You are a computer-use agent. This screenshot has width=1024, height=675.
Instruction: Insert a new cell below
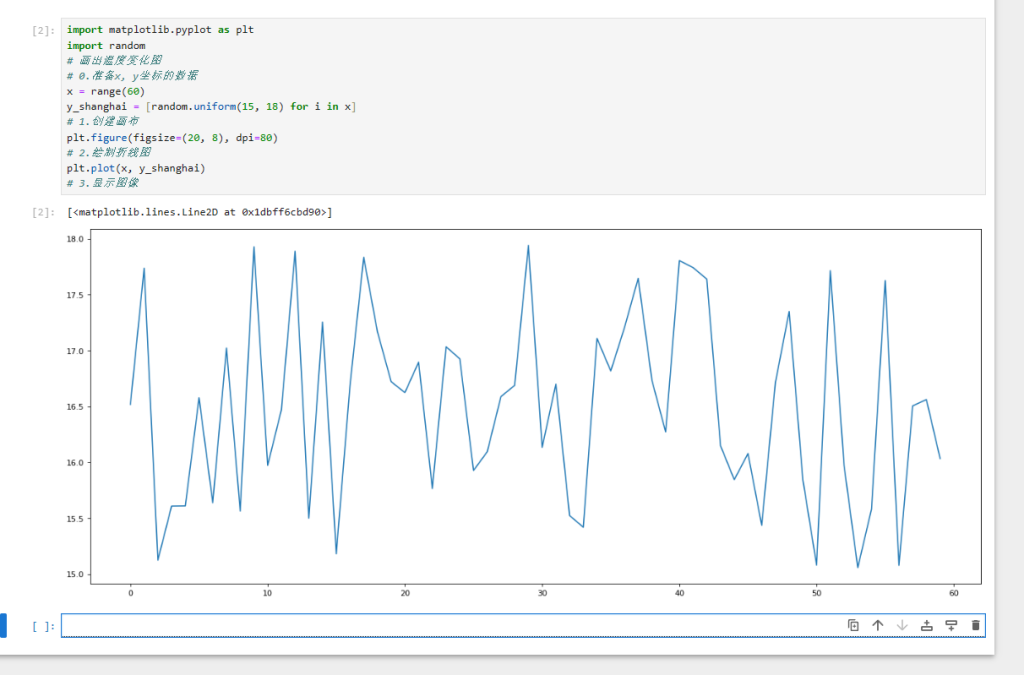(951, 625)
